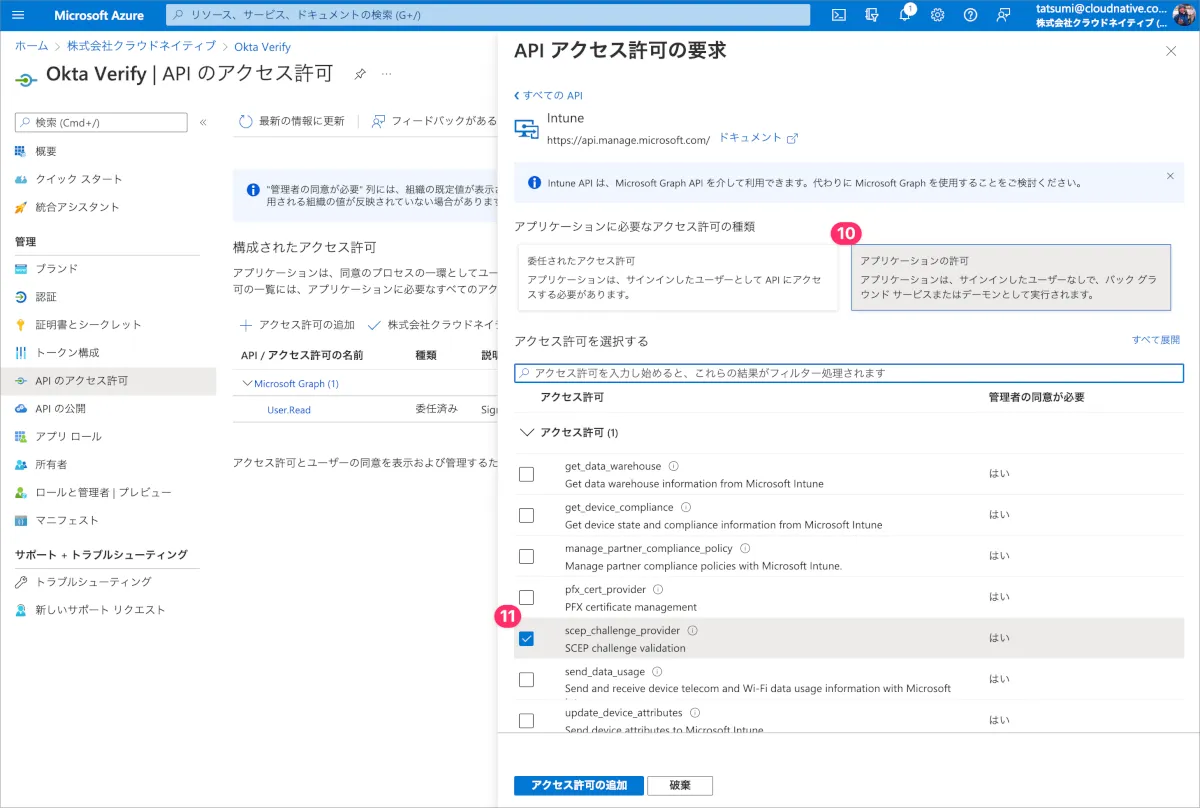Open 証明書とシークレット in the sidebar
Image resolution: width=1200 pixels, height=808 pixels.
click(88, 325)
